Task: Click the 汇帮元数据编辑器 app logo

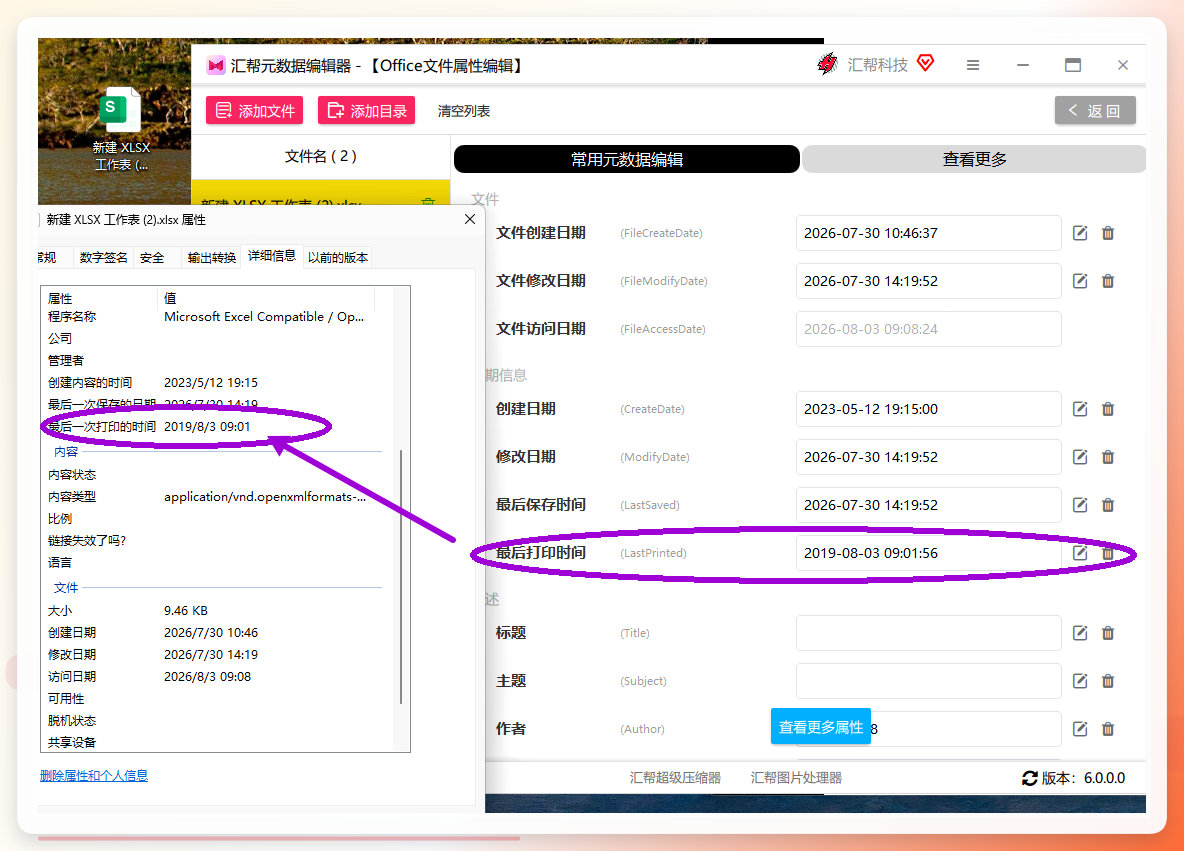Action: click(216, 66)
